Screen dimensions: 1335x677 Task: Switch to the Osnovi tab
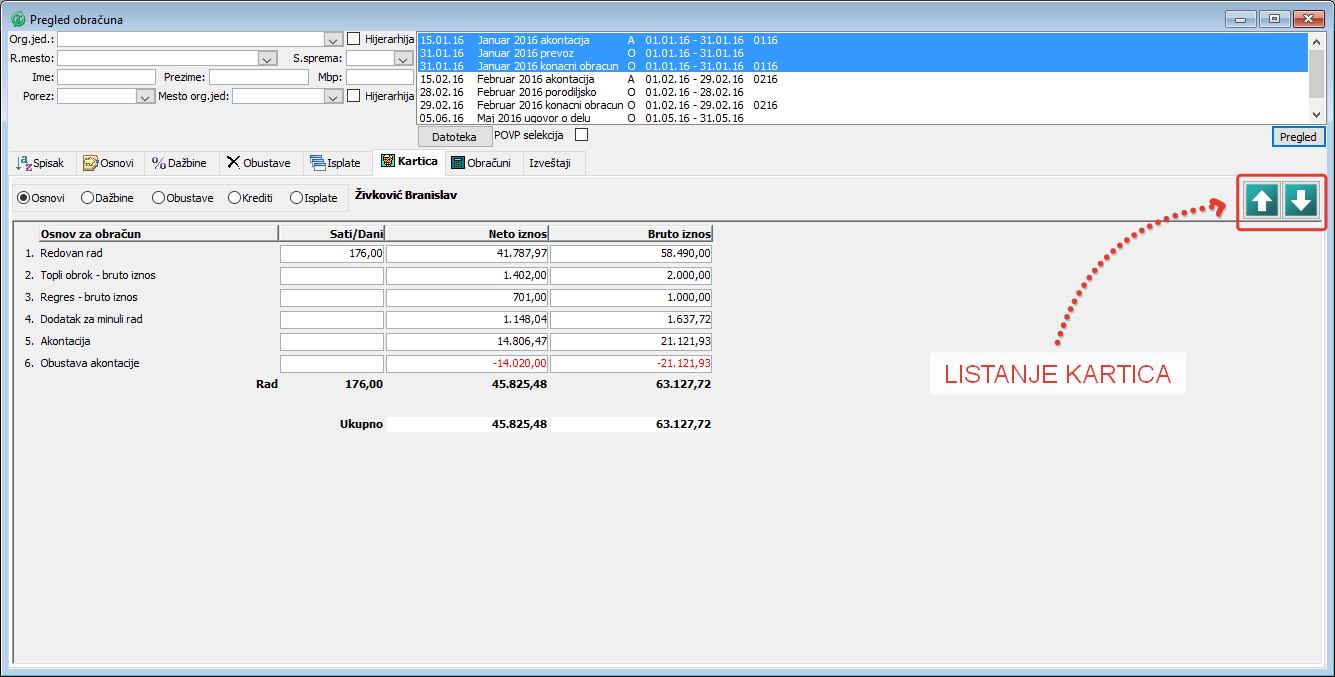pyautogui.click(x=109, y=163)
